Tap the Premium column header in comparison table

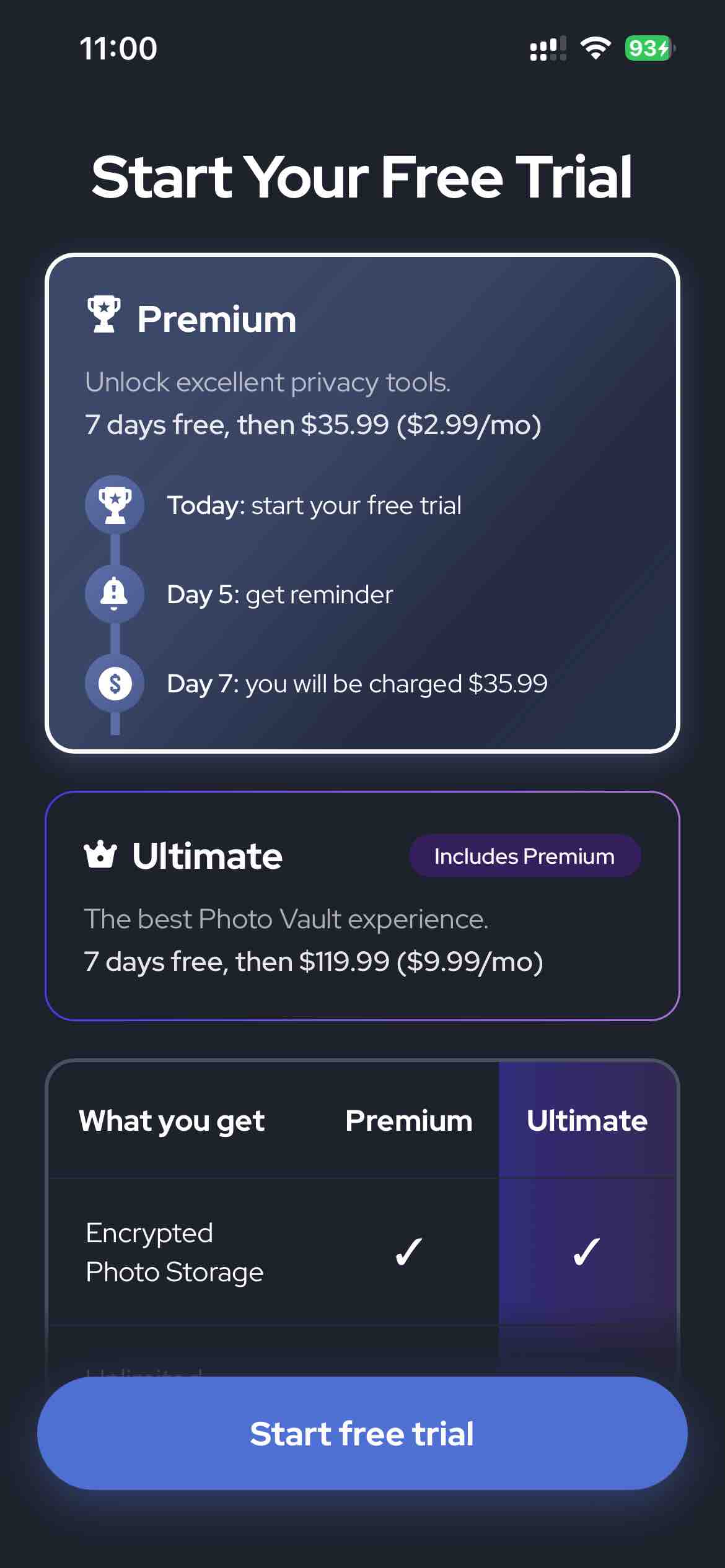[x=409, y=1121]
